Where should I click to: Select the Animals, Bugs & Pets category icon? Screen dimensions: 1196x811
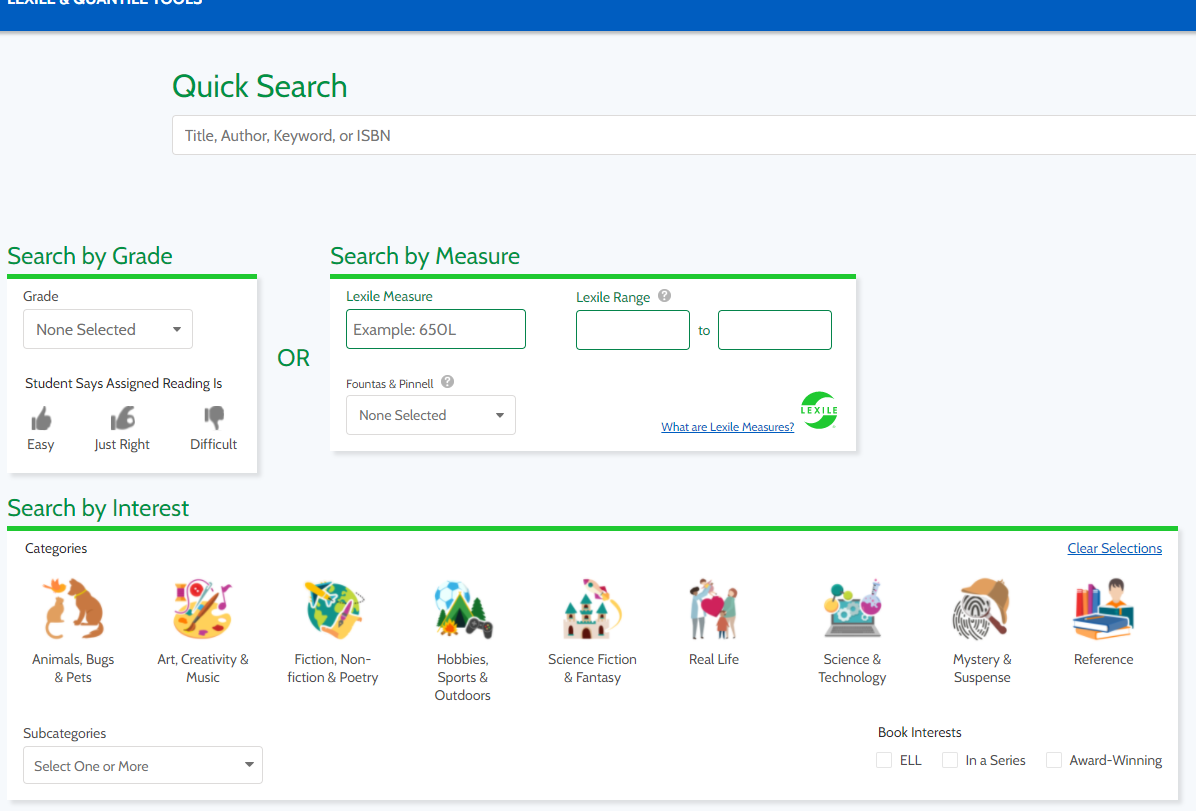pyautogui.click(x=73, y=609)
